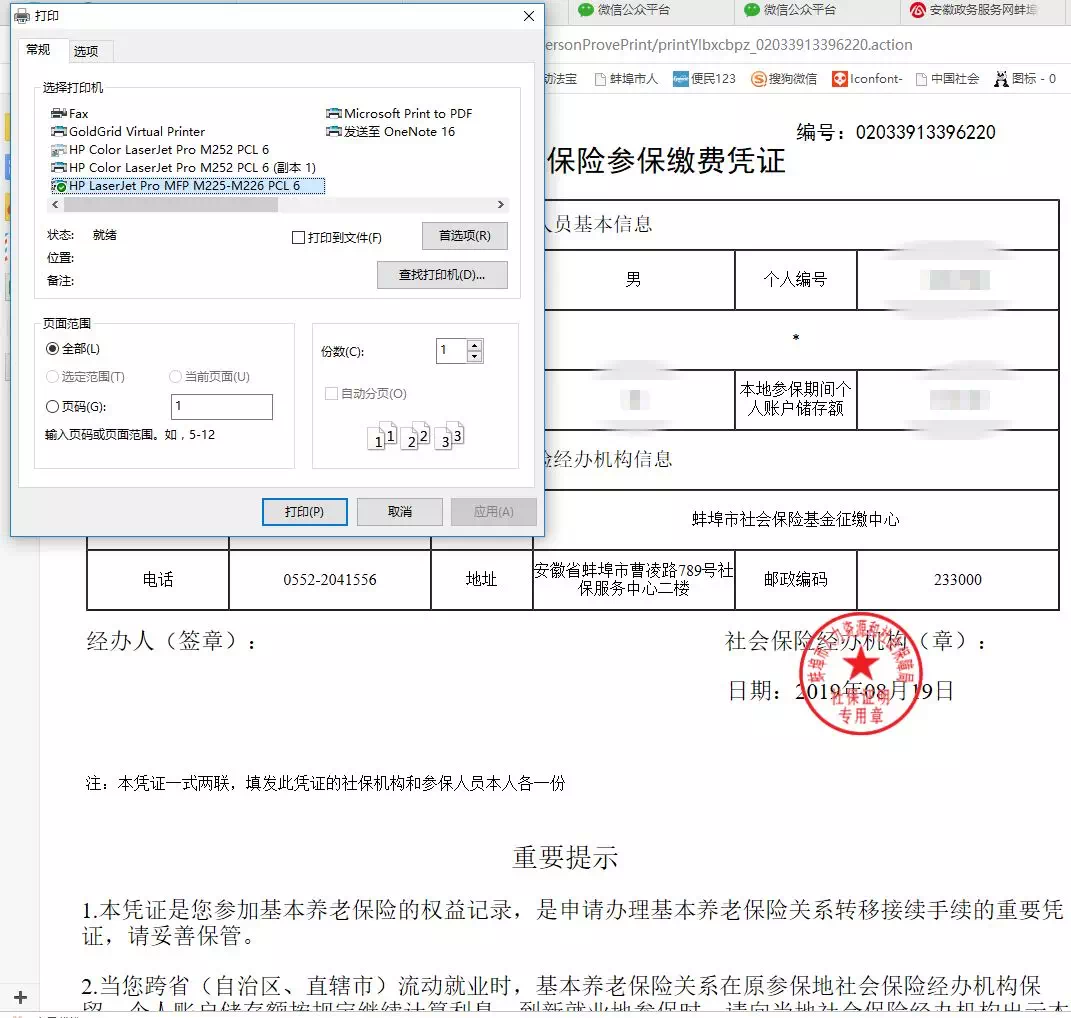The image size is (1071, 1018).
Task: Click plus icon at bottom left
Action: pyautogui.click(x=20, y=998)
